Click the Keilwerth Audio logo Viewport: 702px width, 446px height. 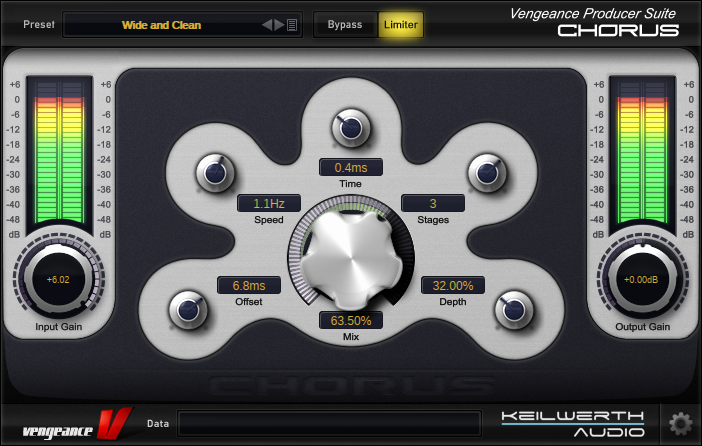573,423
